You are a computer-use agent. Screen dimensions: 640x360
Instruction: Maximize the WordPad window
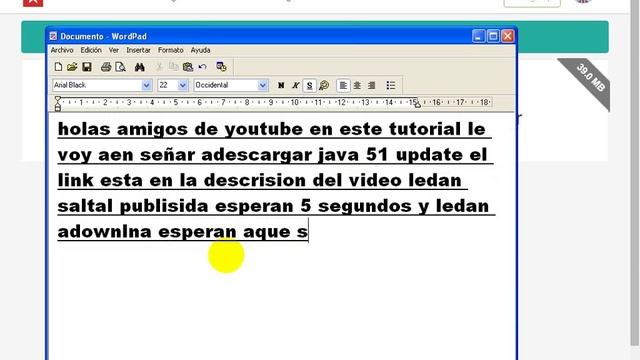[x=493, y=36]
